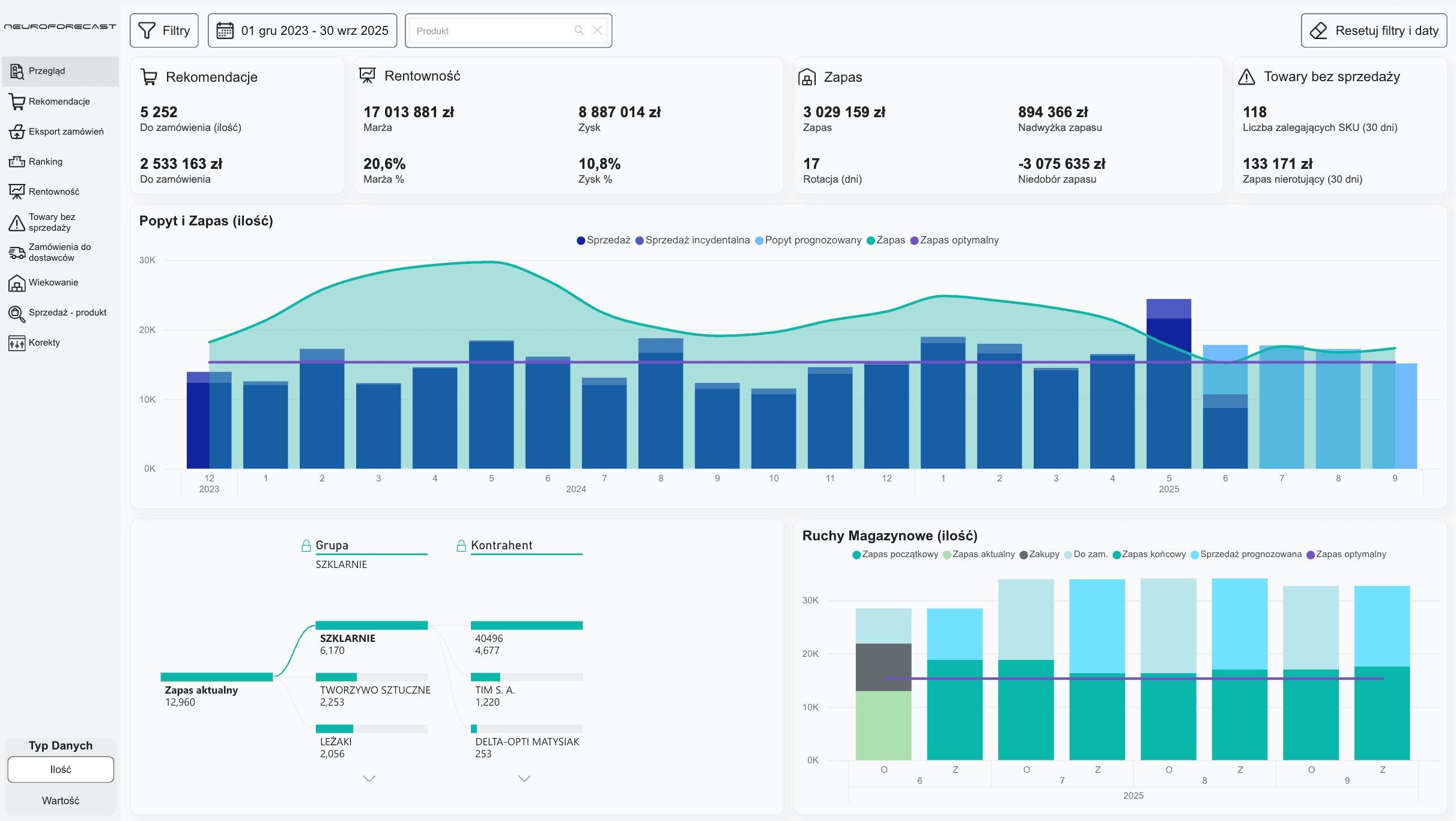Click dark Zakupy bar segment in stock movements
Screen dimensions: 1456x821
[884, 667]
